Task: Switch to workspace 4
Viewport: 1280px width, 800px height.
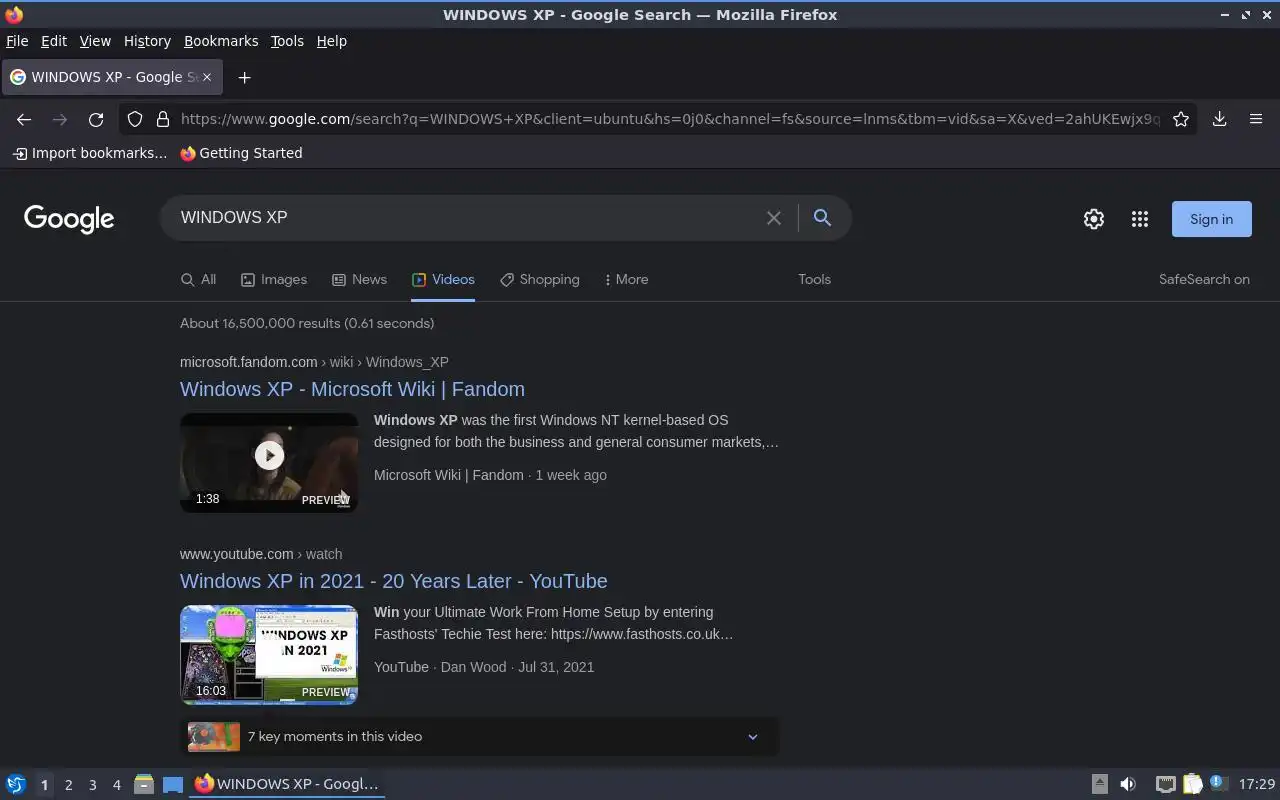Action: pos(116,785)
